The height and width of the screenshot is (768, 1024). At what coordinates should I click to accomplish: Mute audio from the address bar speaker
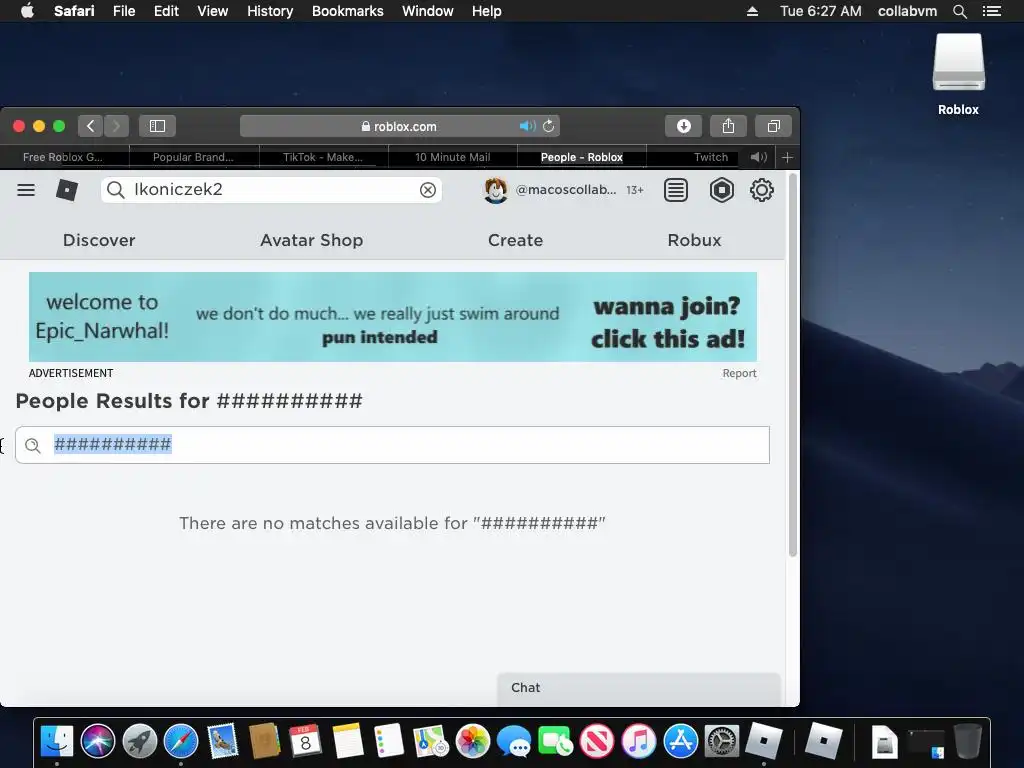527,126
